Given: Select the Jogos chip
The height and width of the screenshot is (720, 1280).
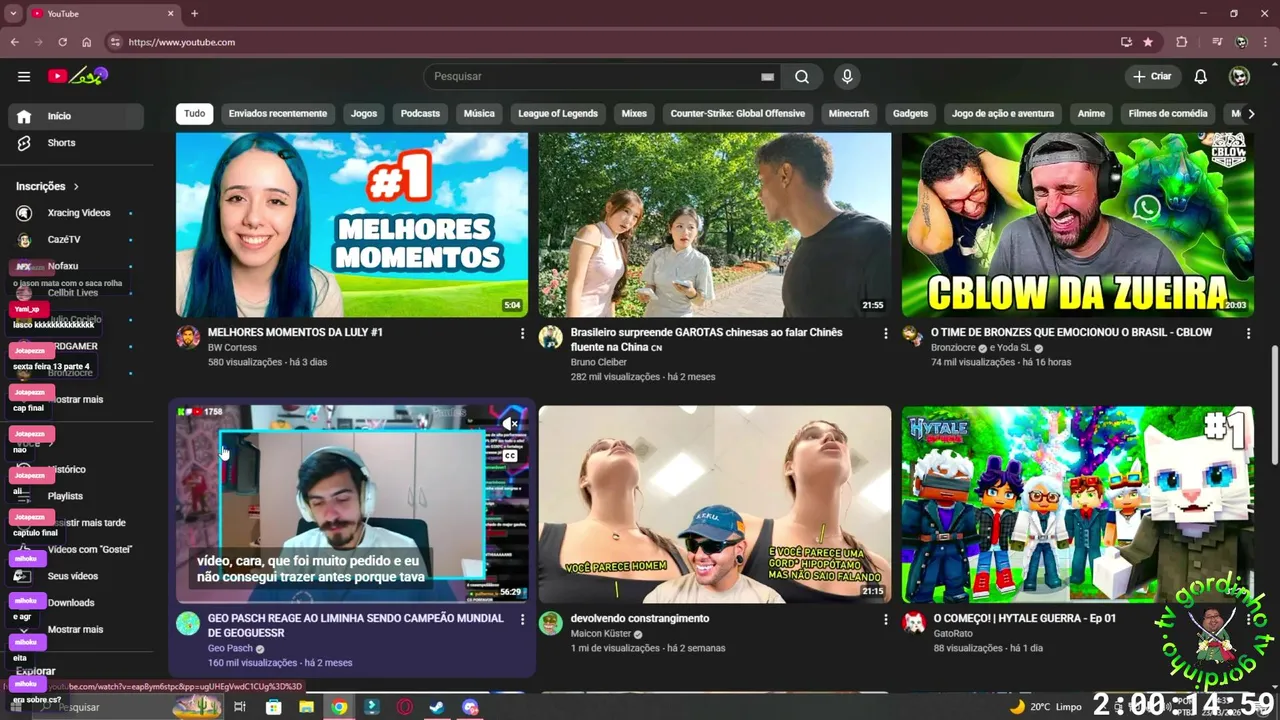Looking at the screenshot, I should [x=364, y=113].
